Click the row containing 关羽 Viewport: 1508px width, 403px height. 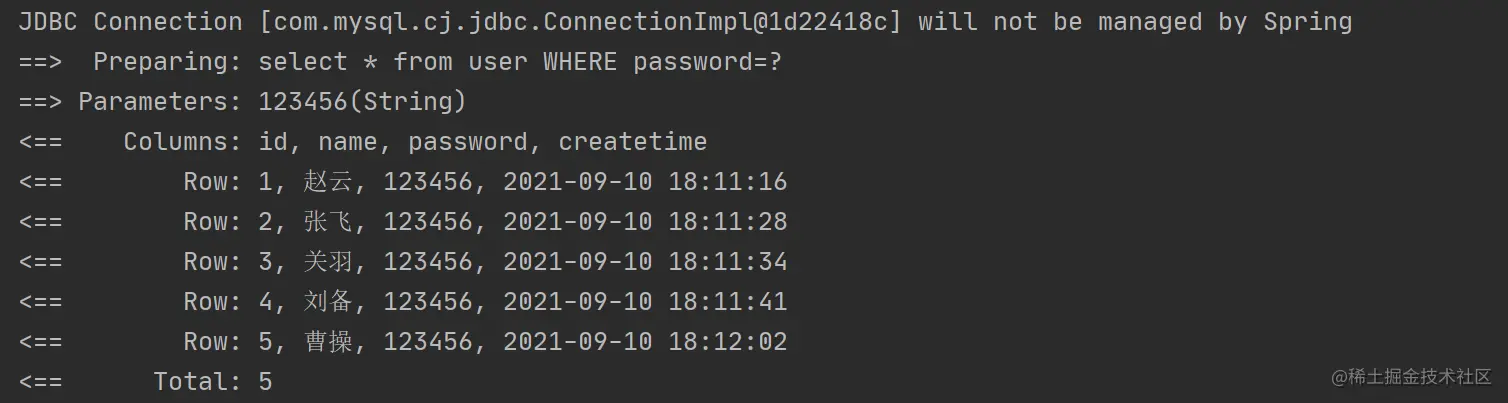point(402,262)
